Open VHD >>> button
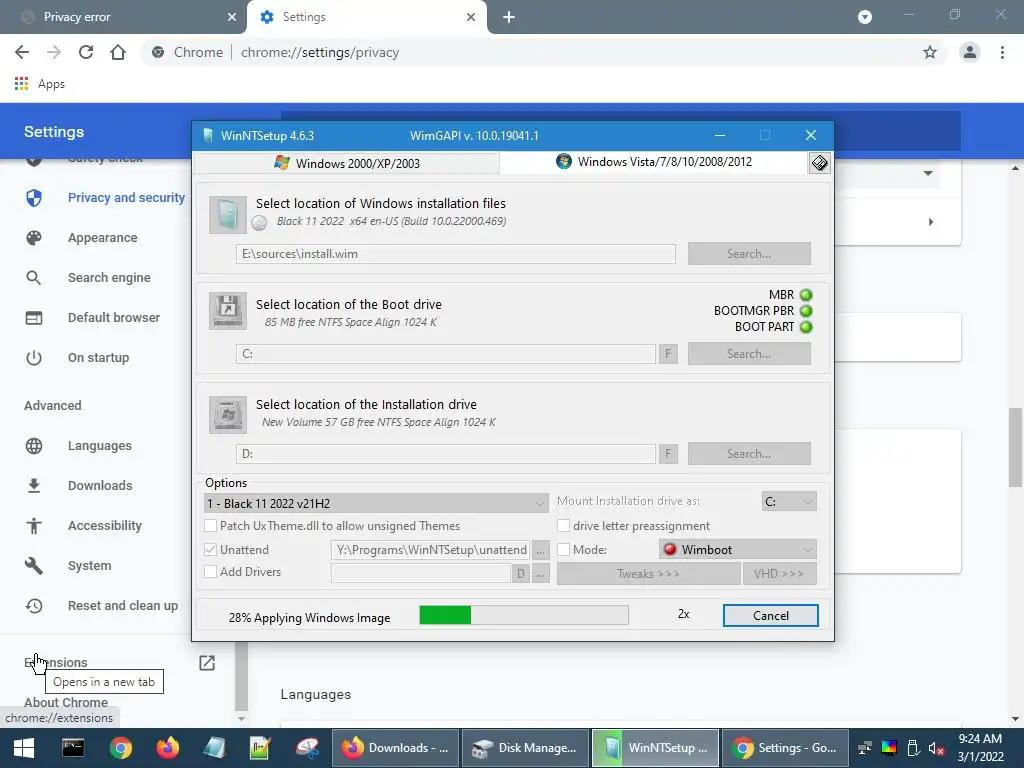Image resolution: width=1024 pixels, height=768 pixels. coord(779,573)
